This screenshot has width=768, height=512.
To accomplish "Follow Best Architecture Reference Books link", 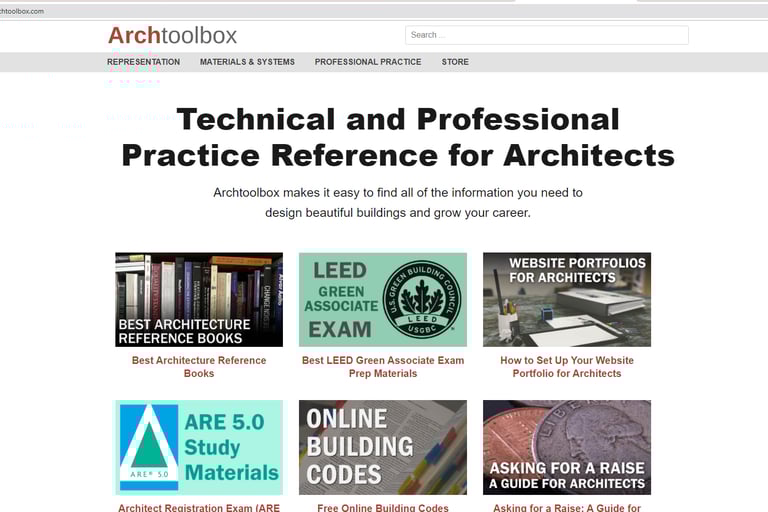I will (x=199, y=366).
